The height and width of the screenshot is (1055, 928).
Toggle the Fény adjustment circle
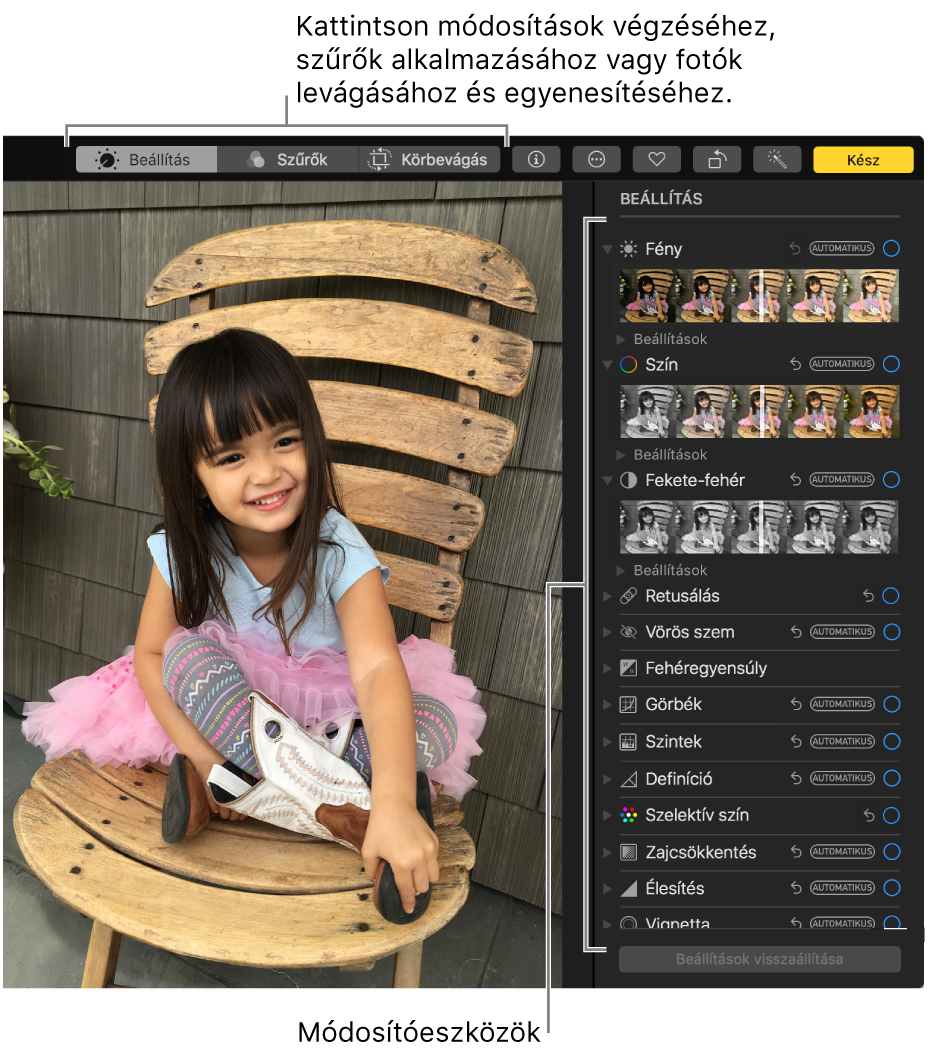[891, 248]
